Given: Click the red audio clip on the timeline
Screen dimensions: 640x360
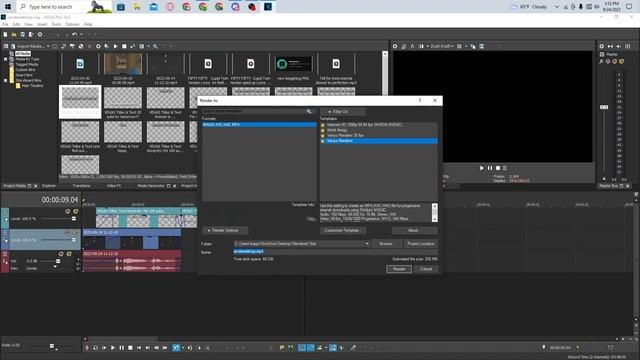Looking at the screenshot, I should [132, 262].
